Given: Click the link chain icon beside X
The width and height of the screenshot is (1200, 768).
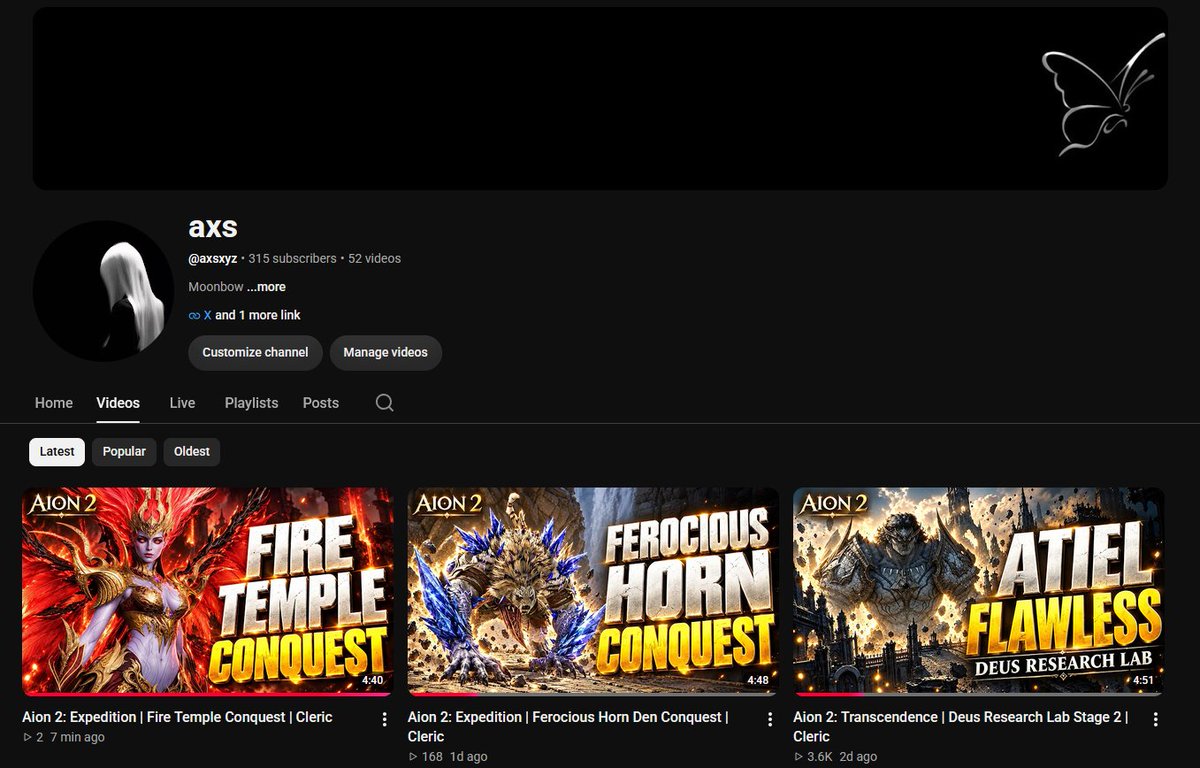Looking at the screenshot, I should pos(194,315).
